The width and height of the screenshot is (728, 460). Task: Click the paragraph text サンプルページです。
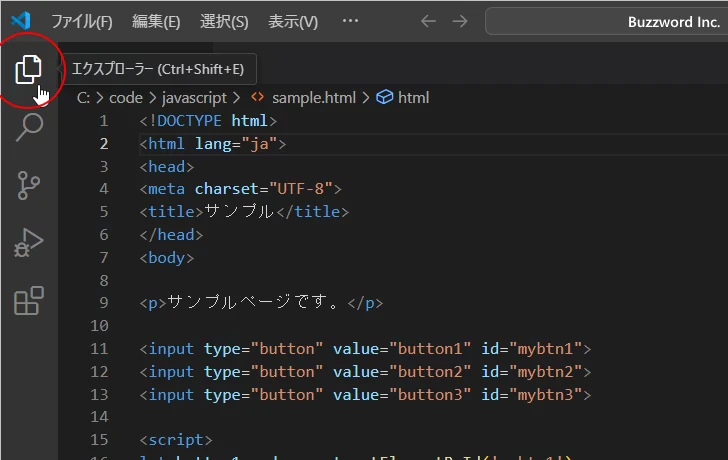click(253, 303)
